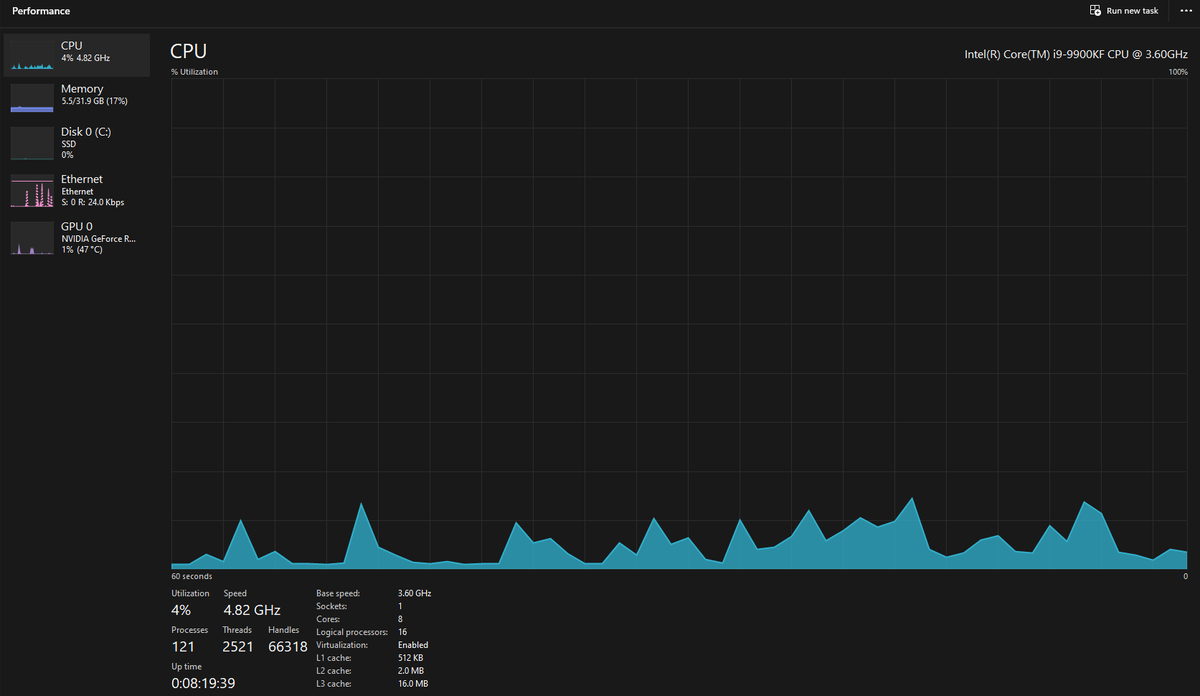This screenshot has height=696, width=1200.
Task: Click the Memory 5.5/31.9 GB (17%) text
Action: click(94, 102)
